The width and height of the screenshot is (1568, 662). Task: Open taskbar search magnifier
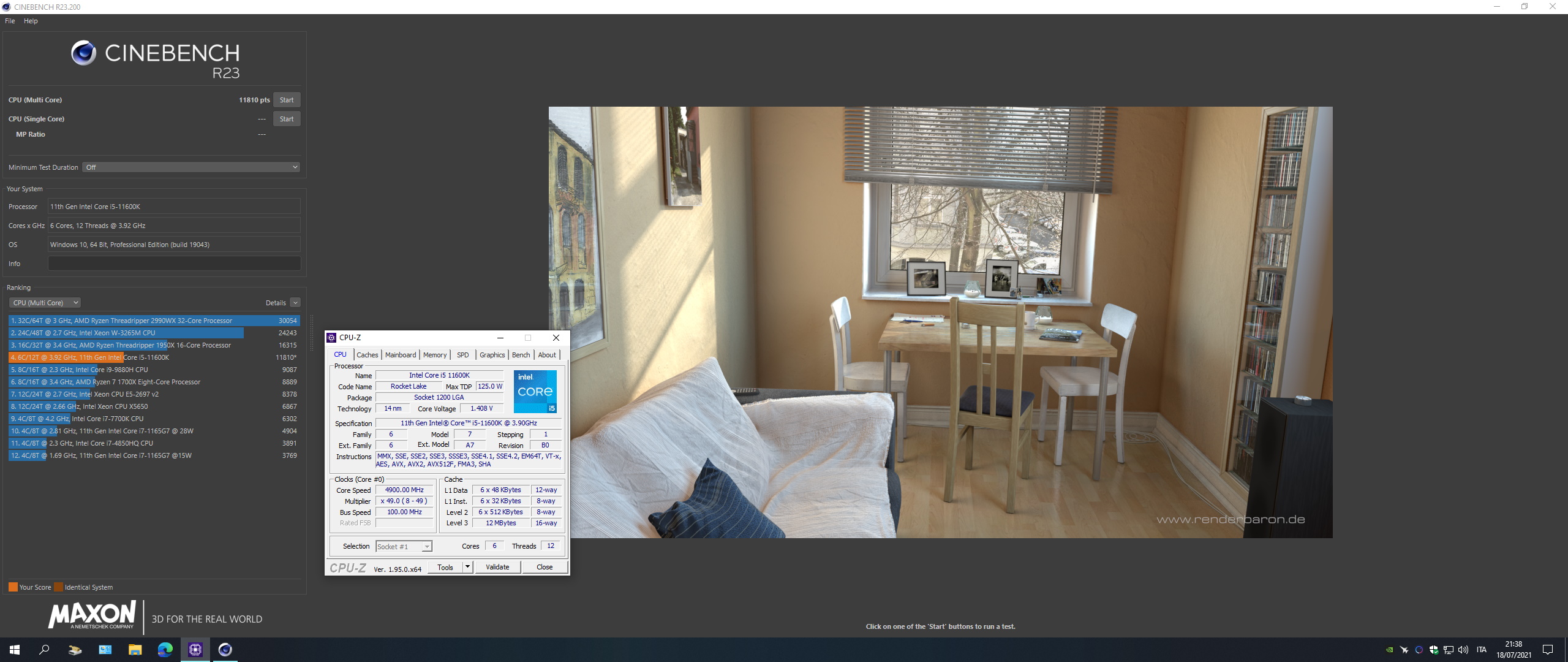point(44,650)
